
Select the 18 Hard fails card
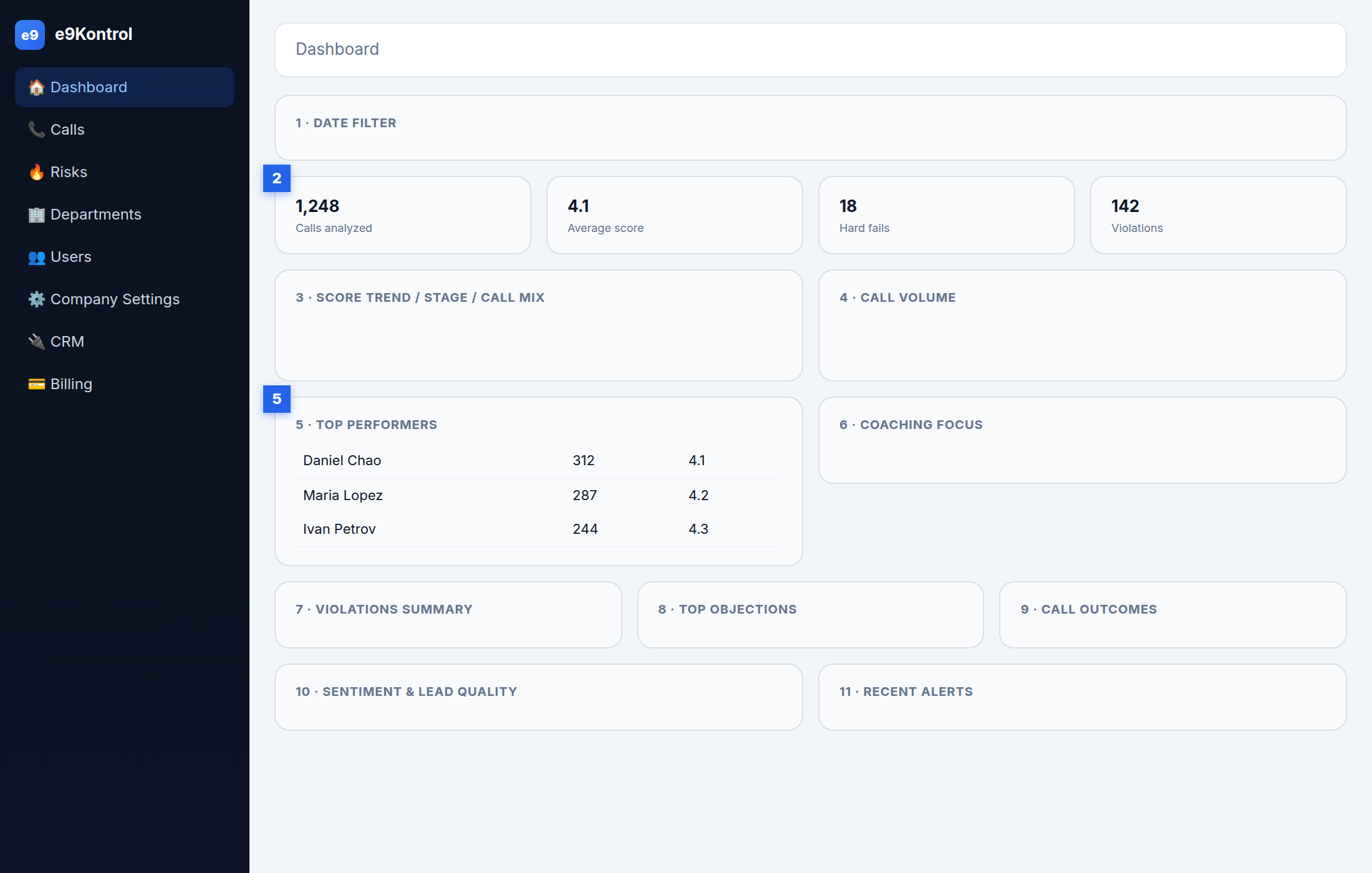pyautogui.click(x=947, y=215)
